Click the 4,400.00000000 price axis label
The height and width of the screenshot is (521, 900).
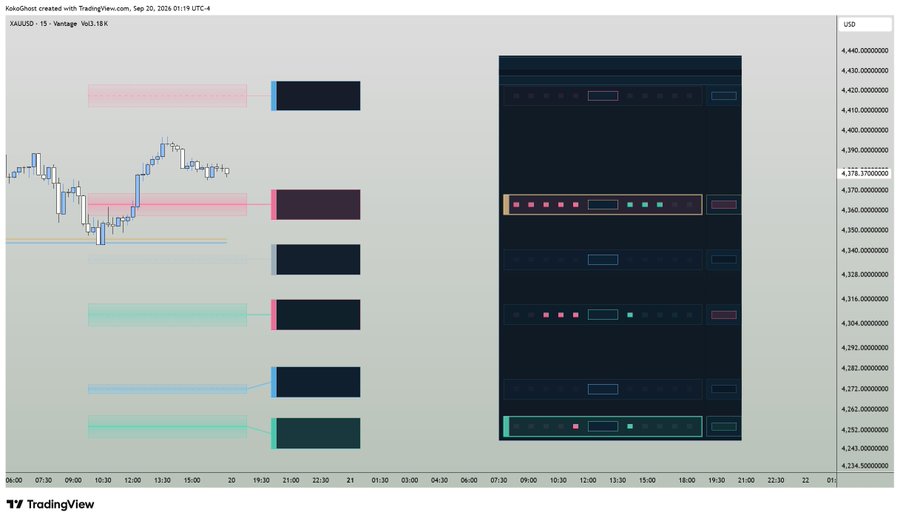864,130
